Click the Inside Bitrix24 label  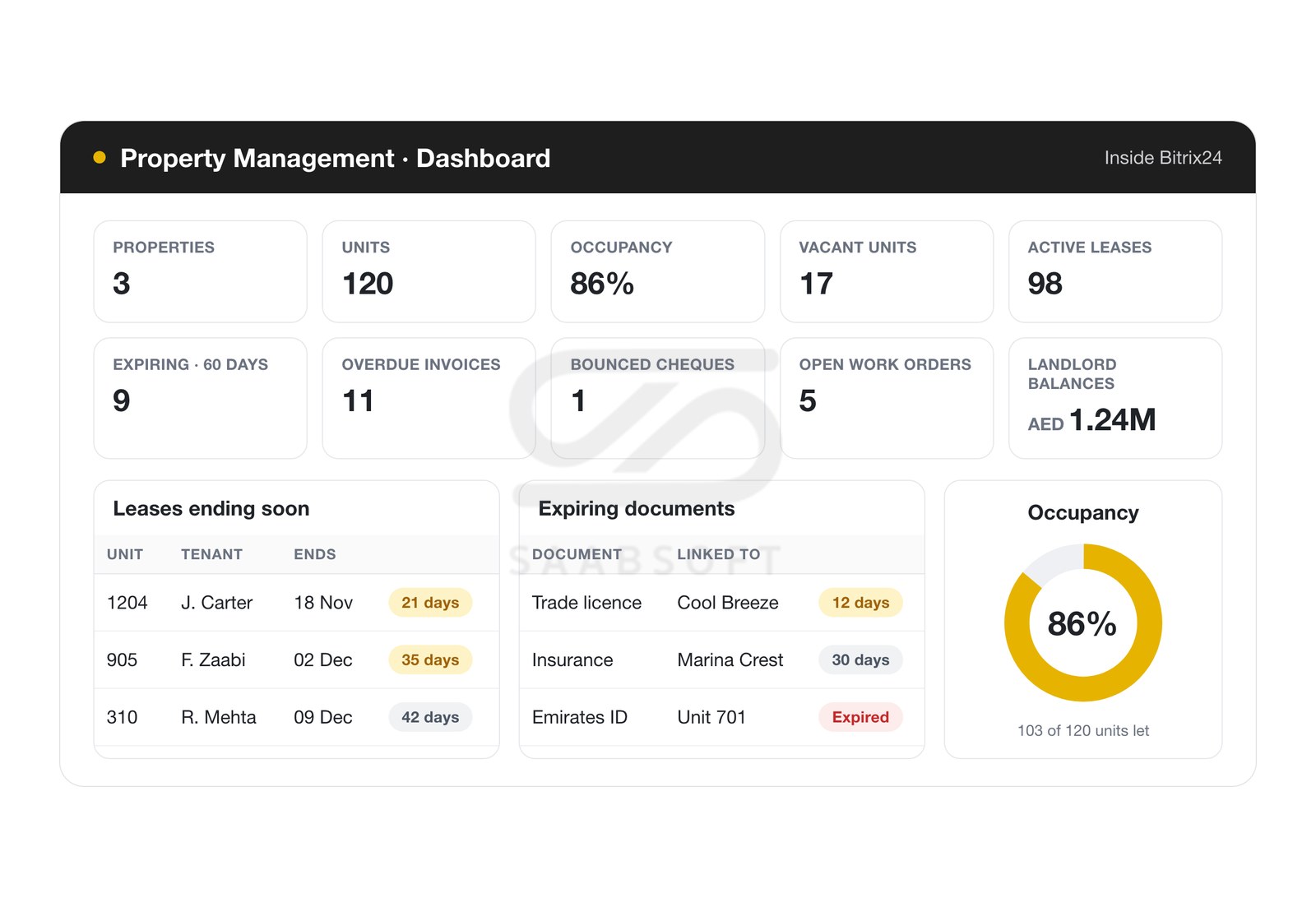click(1162, 158)
